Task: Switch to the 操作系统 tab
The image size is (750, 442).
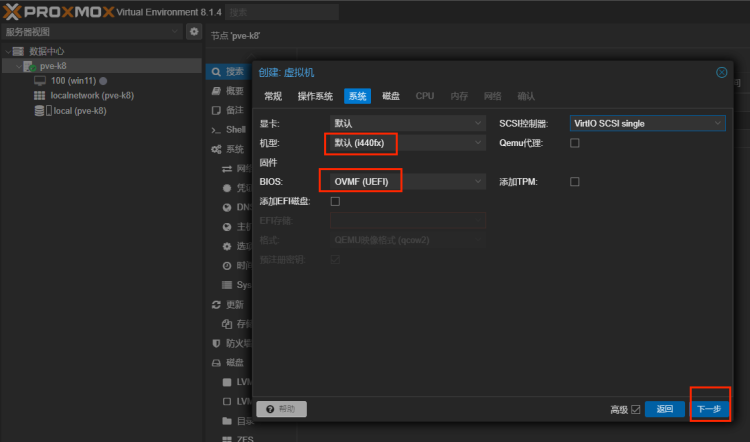Action: click(x=315, y=96)
